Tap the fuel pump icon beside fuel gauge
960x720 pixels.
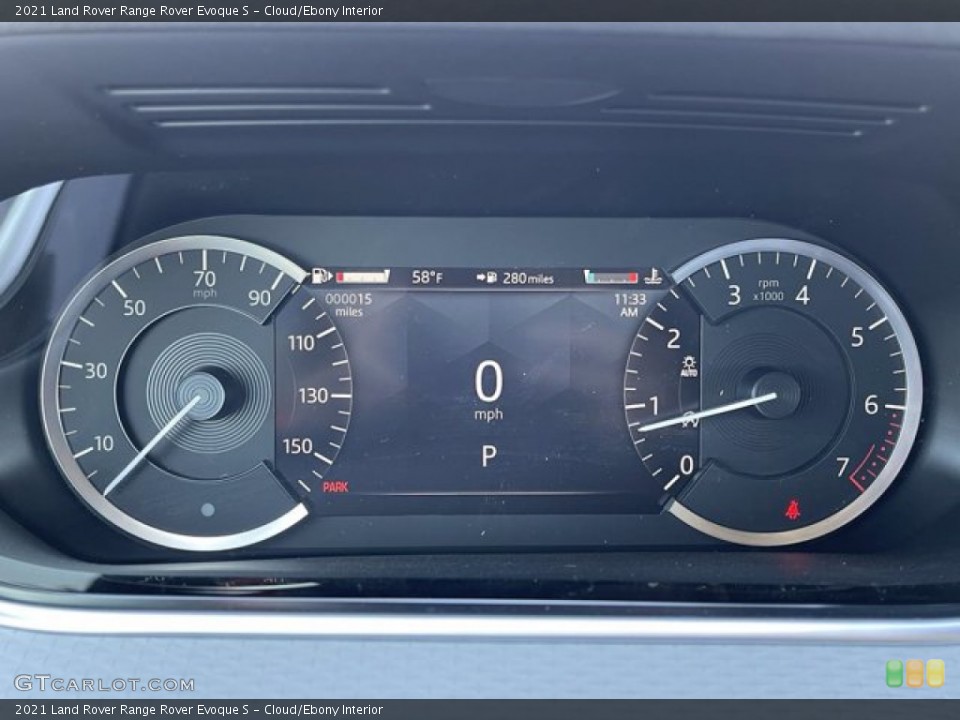coord(321,276)
